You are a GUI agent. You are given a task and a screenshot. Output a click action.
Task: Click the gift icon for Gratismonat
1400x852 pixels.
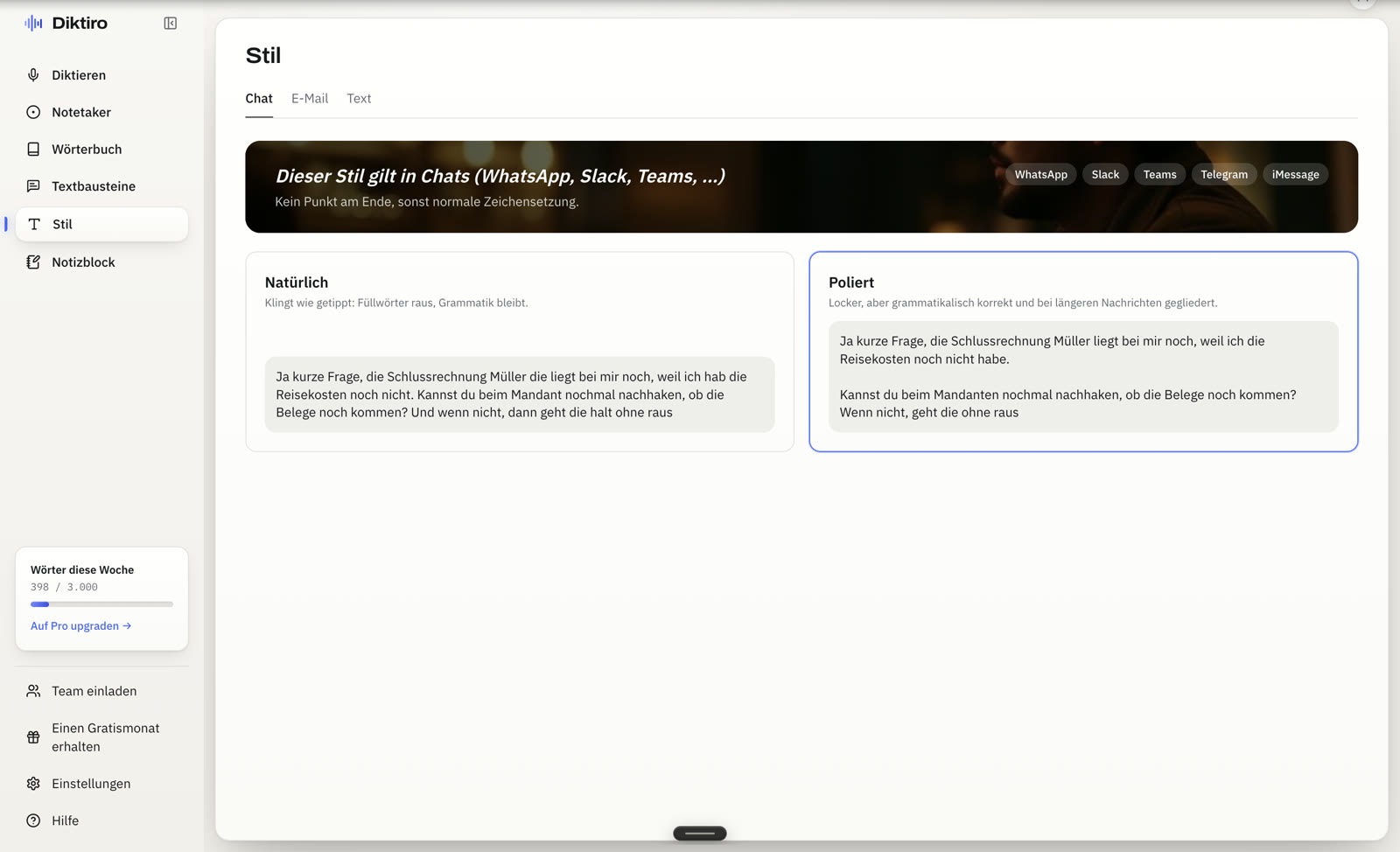pyautogui.click(x=33, y=737)
